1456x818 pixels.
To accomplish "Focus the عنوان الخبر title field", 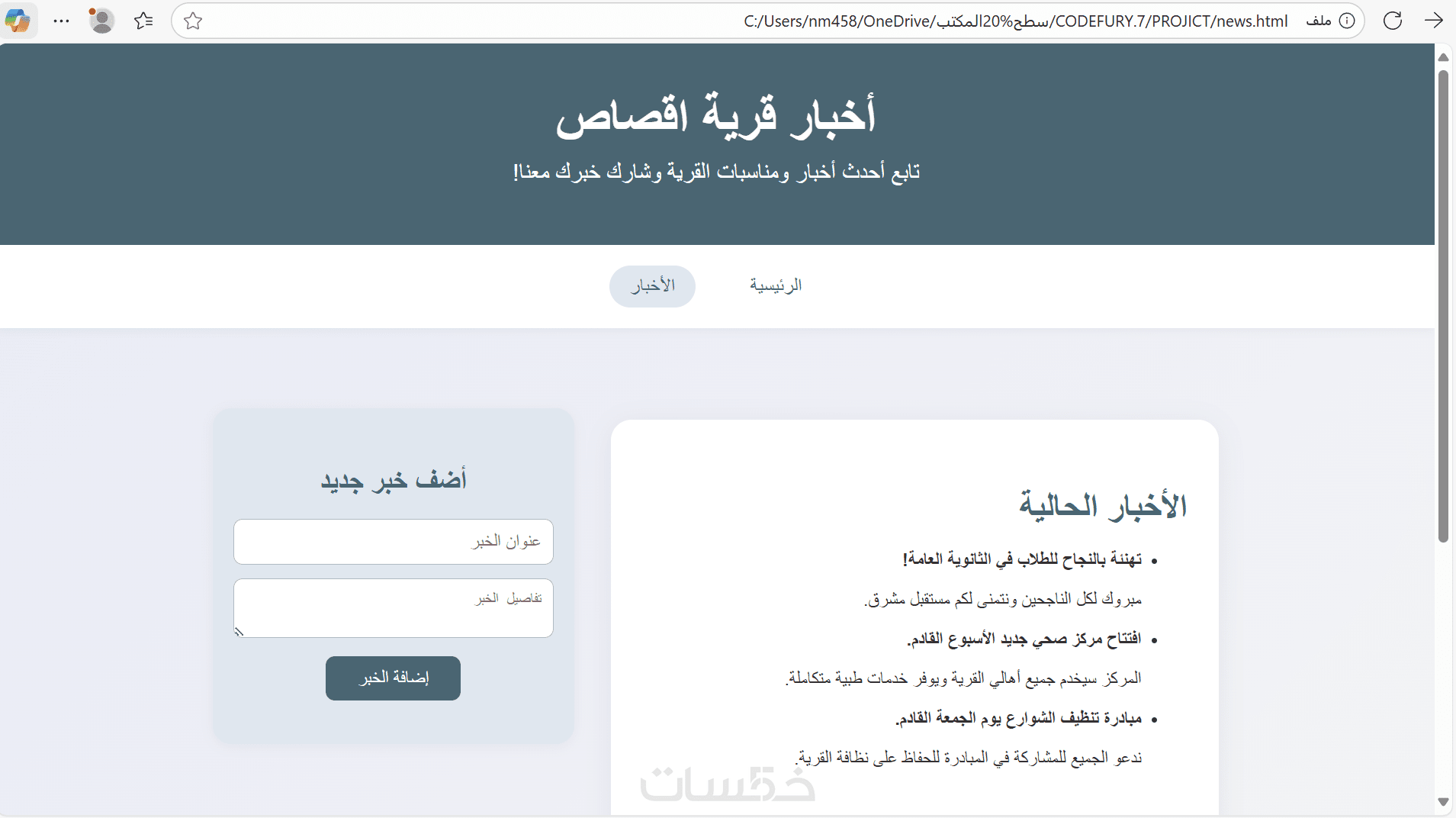I will tap(394, 542).
